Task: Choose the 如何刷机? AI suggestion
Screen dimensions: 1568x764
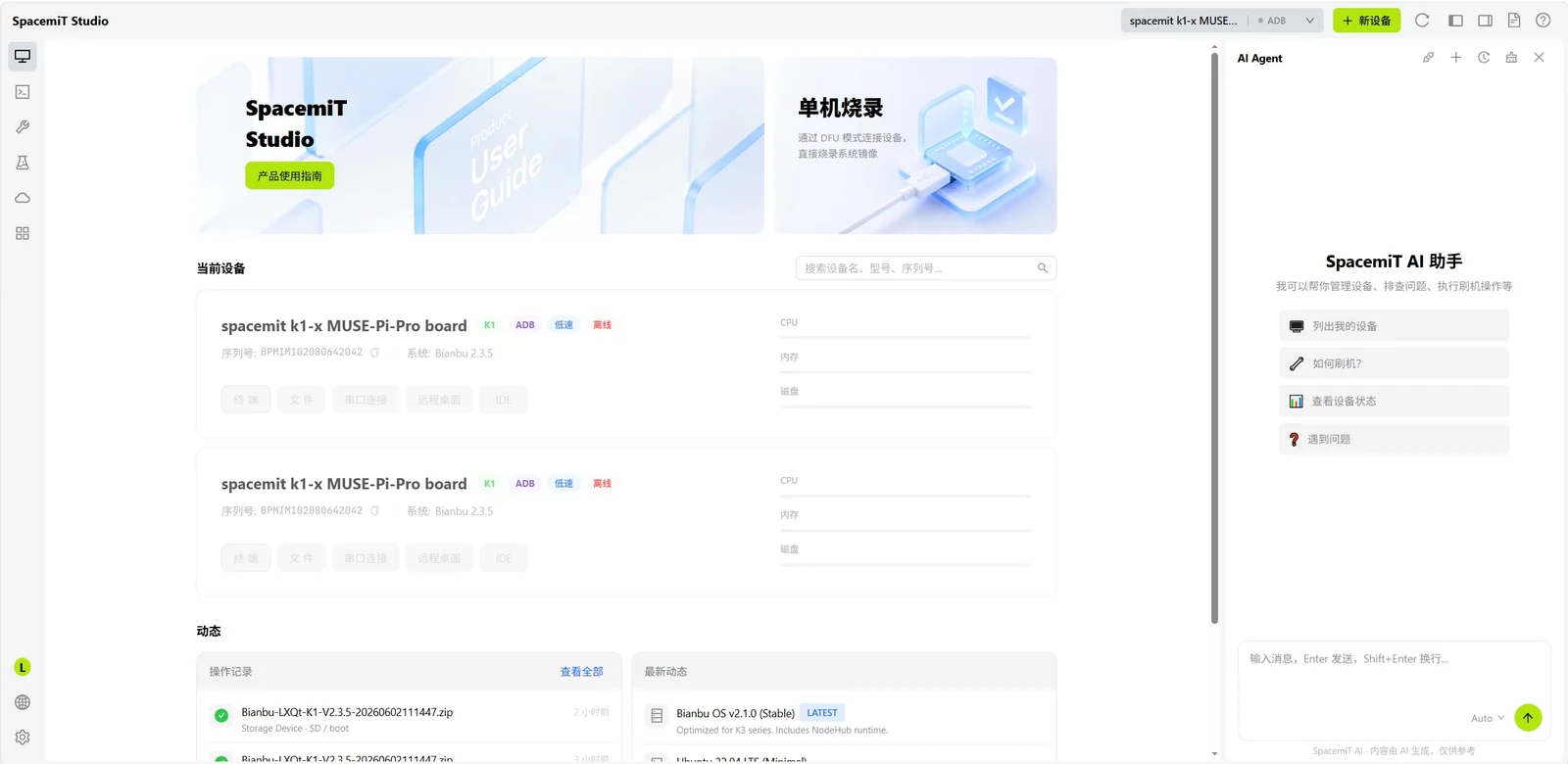Action: pos(1394,363)
